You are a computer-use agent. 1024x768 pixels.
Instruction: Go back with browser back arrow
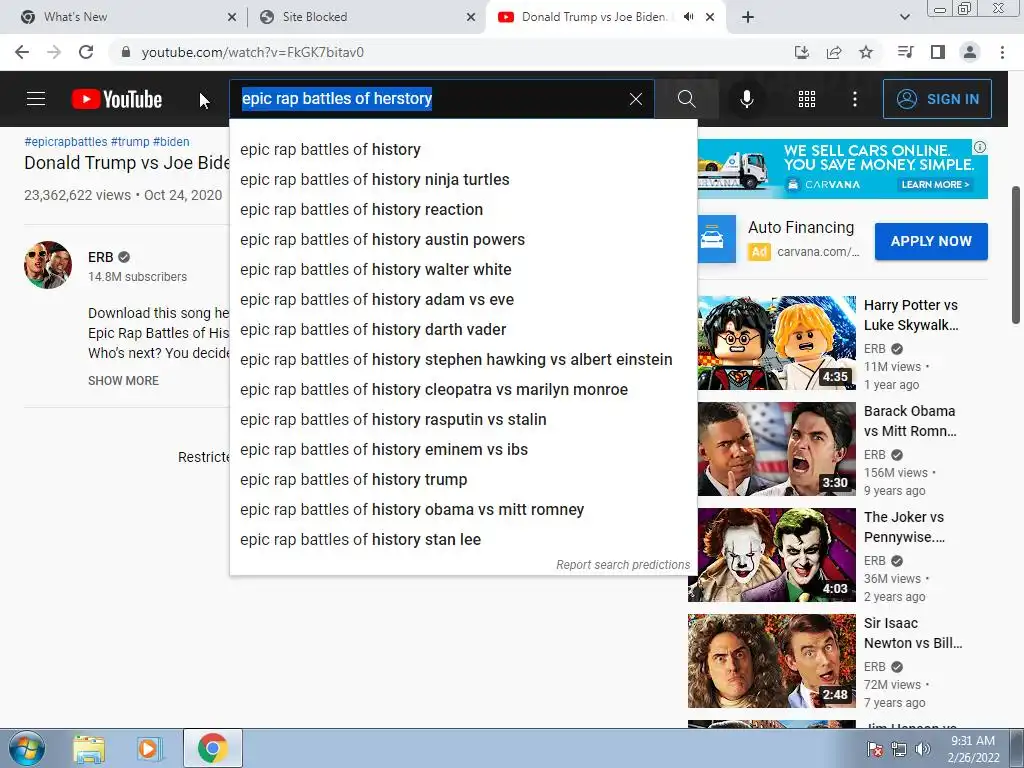(x=22, y=52)
